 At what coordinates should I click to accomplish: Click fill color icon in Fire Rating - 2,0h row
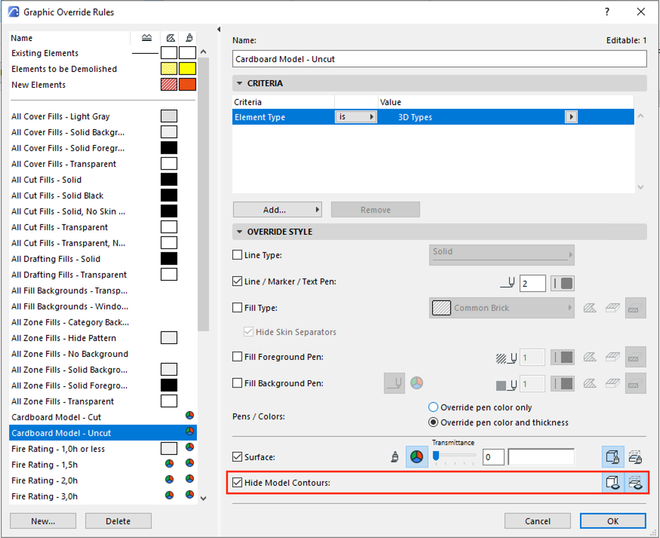click(169, 479)
